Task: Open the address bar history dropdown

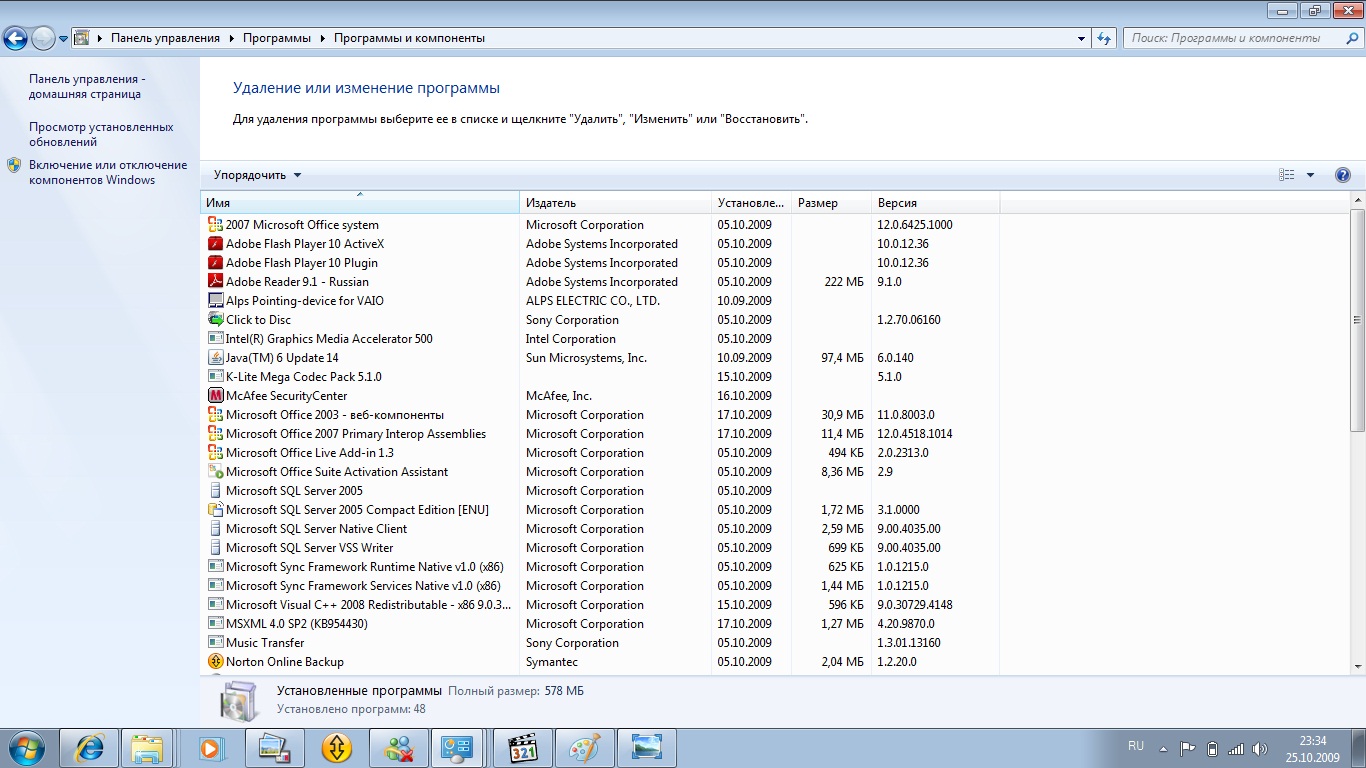Action: pyautogui.click(x=1082, y=38)
